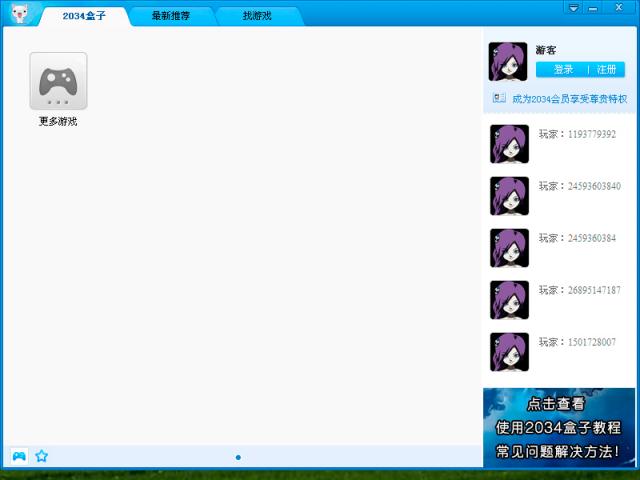Select text 玩家：1193779392
640x480 pixels.
pyautogui.click(x=577, y=134)
